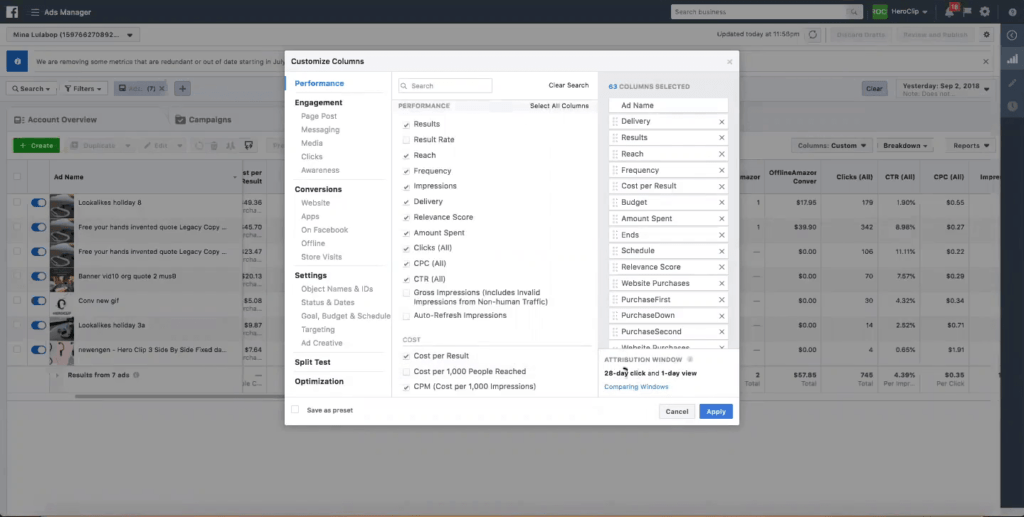
Task: Remove Results from selected columns
Action: click(722, 138)
